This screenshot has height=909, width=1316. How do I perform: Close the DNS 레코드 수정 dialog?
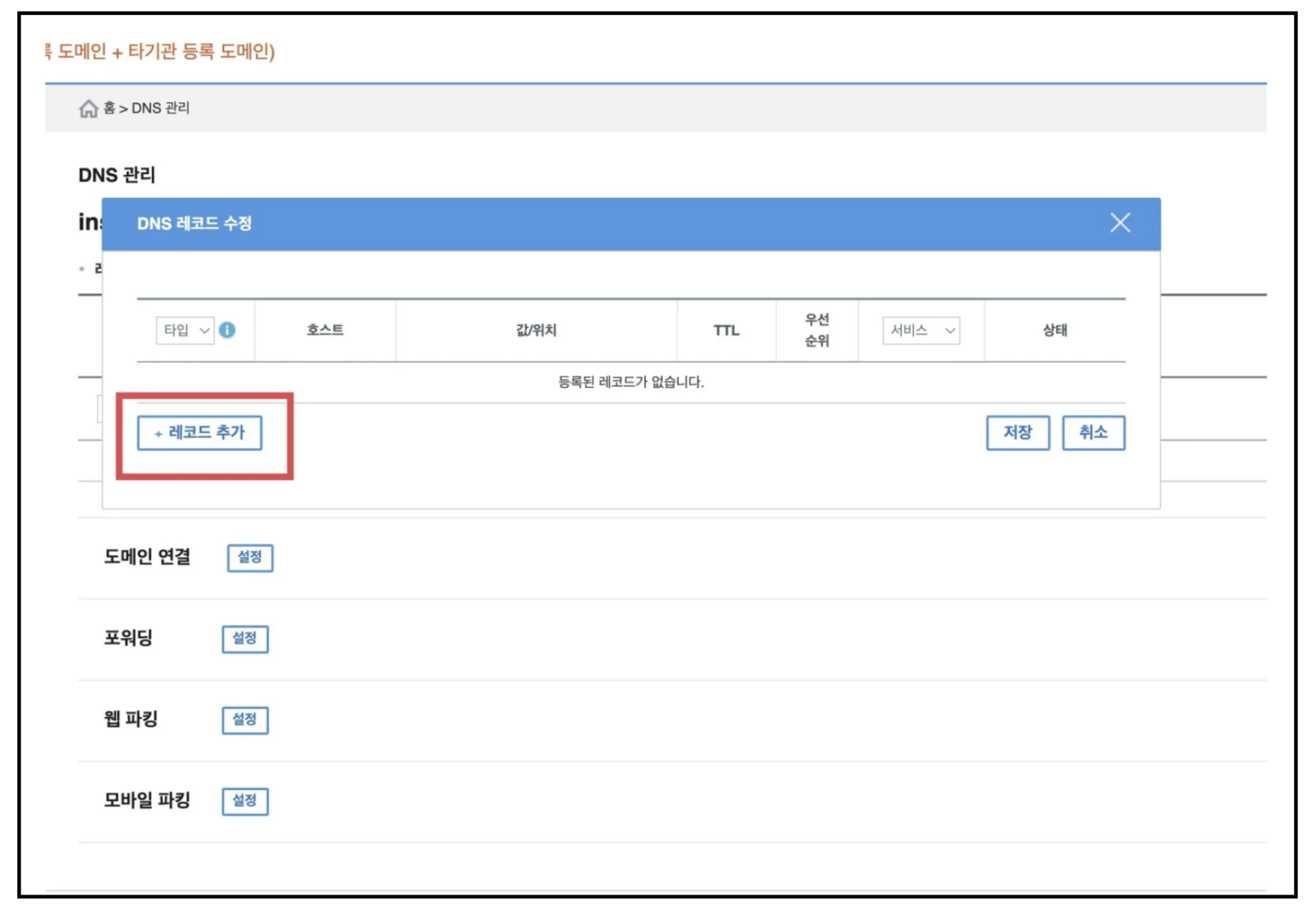tap(1119, 223)
